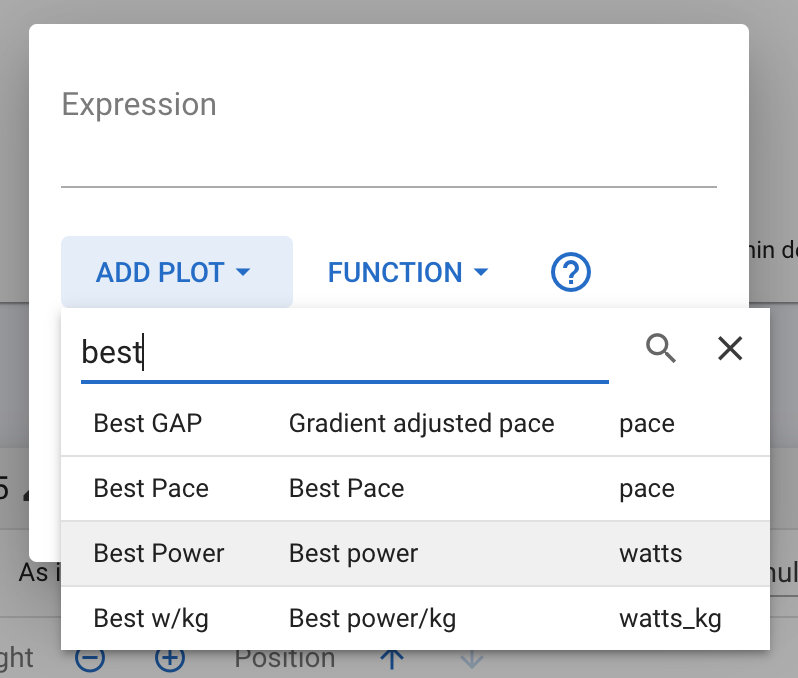Click the minus circle icon
Screen dimensions: 798x678
(91, 660)
